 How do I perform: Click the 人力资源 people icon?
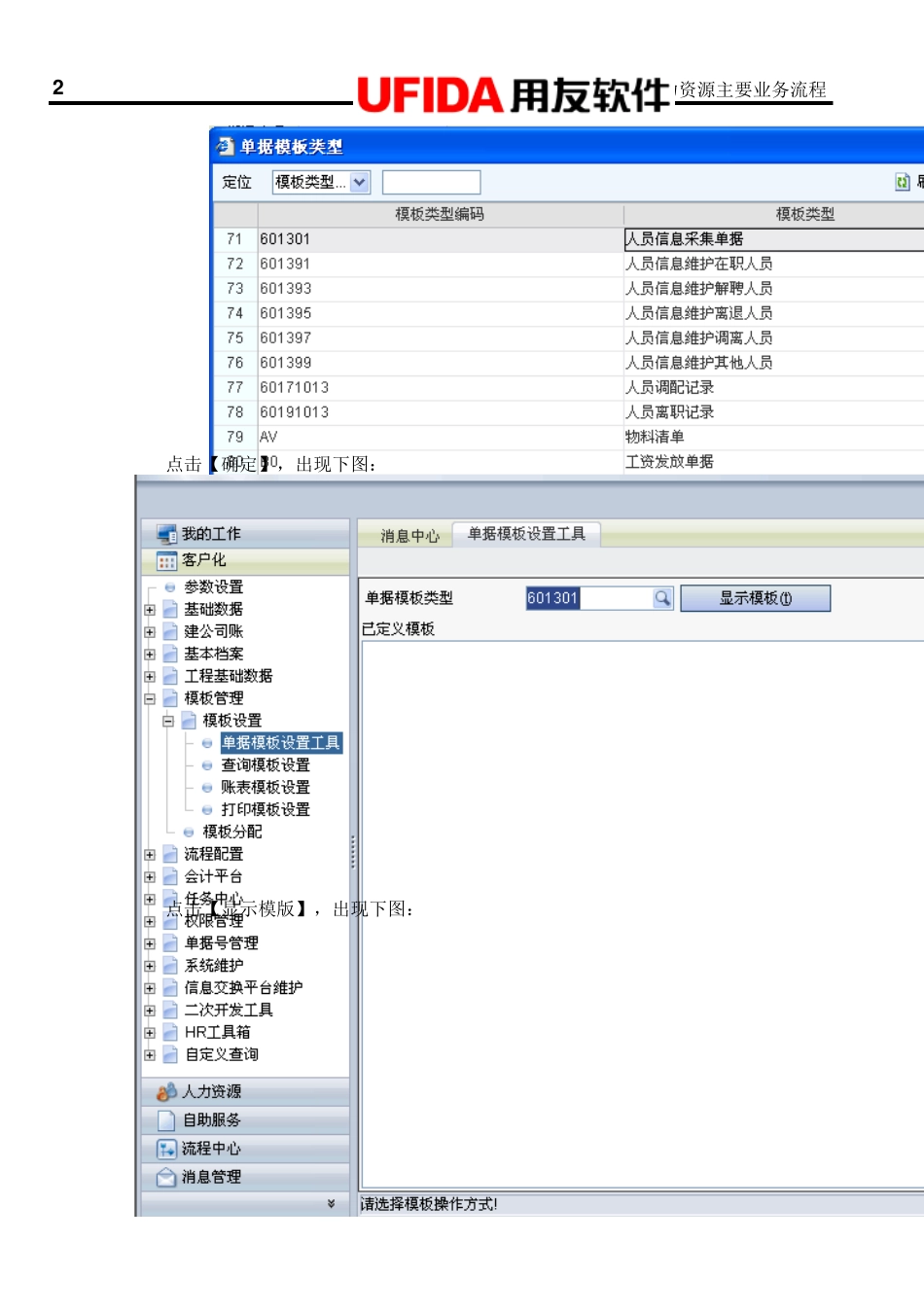166,1092
